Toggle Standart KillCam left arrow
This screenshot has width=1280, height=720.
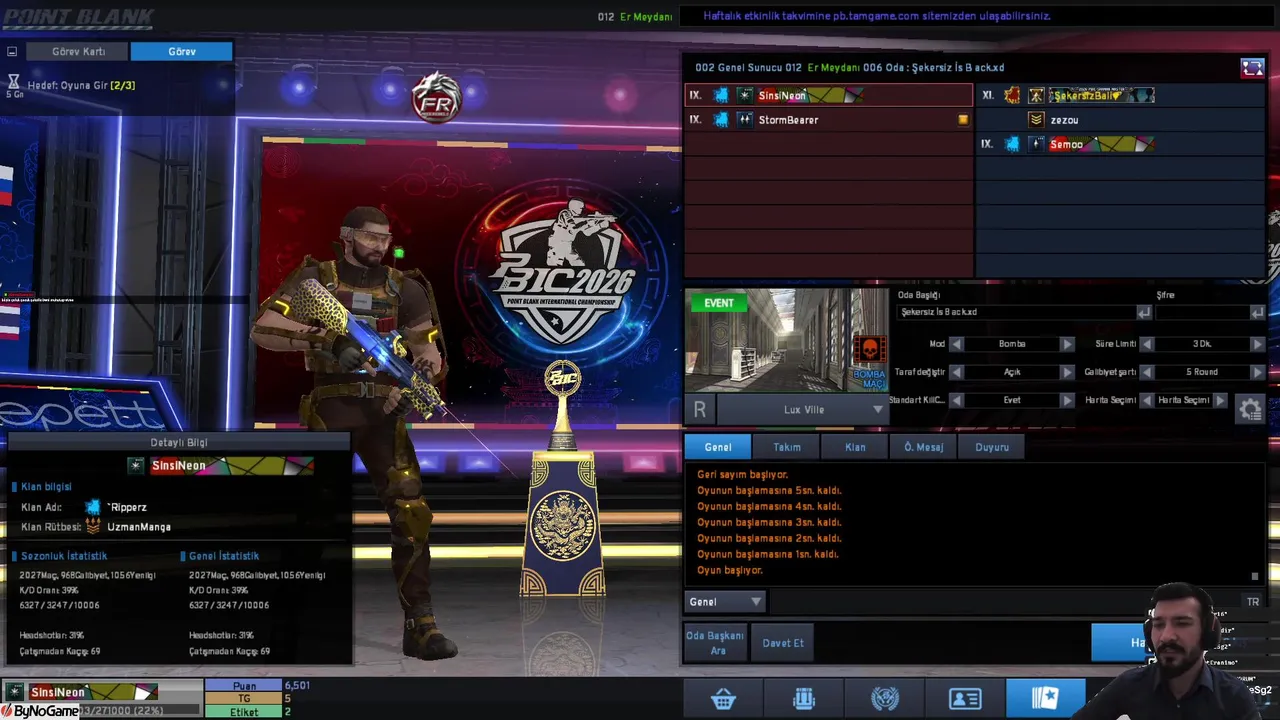pyautogui.click(x=956, y=400)
